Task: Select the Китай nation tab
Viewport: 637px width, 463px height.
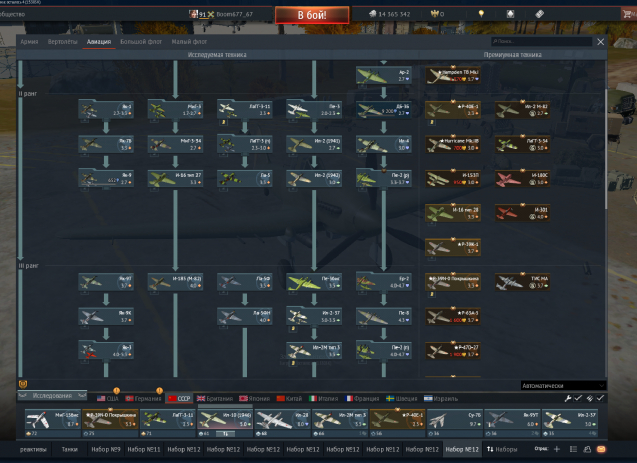Action: coord(289,398)
